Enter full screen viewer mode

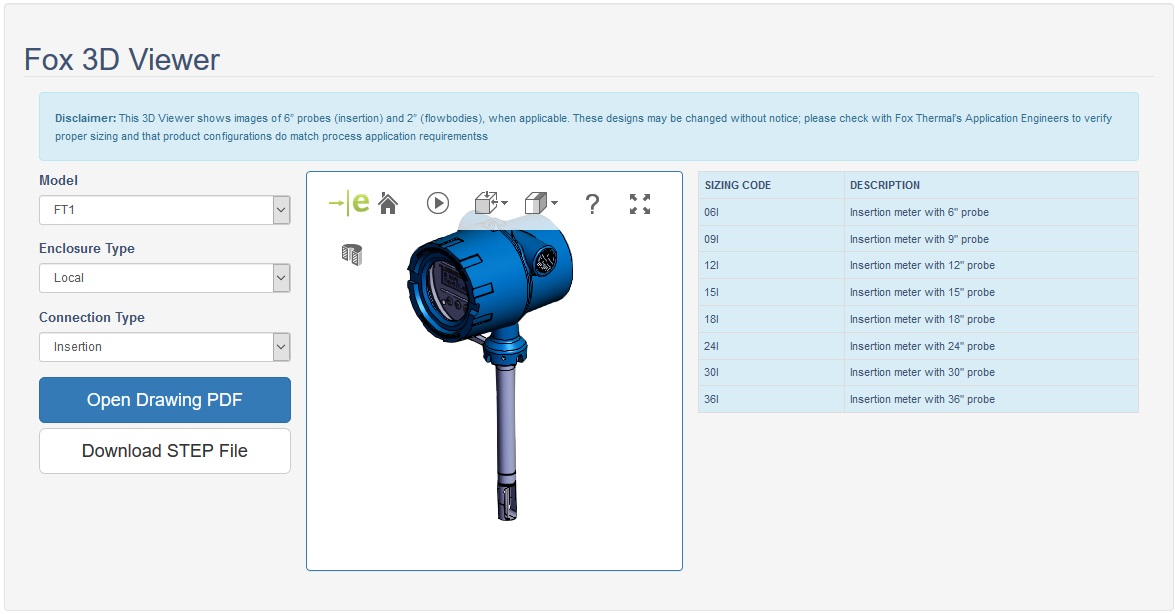(640, 204)
